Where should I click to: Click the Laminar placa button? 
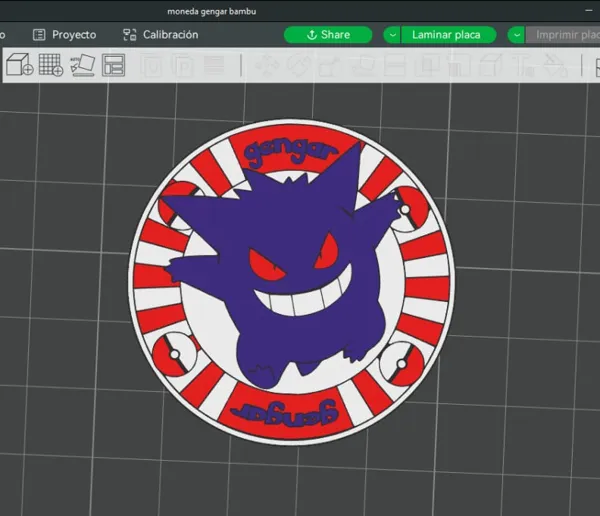pos(448,35)
